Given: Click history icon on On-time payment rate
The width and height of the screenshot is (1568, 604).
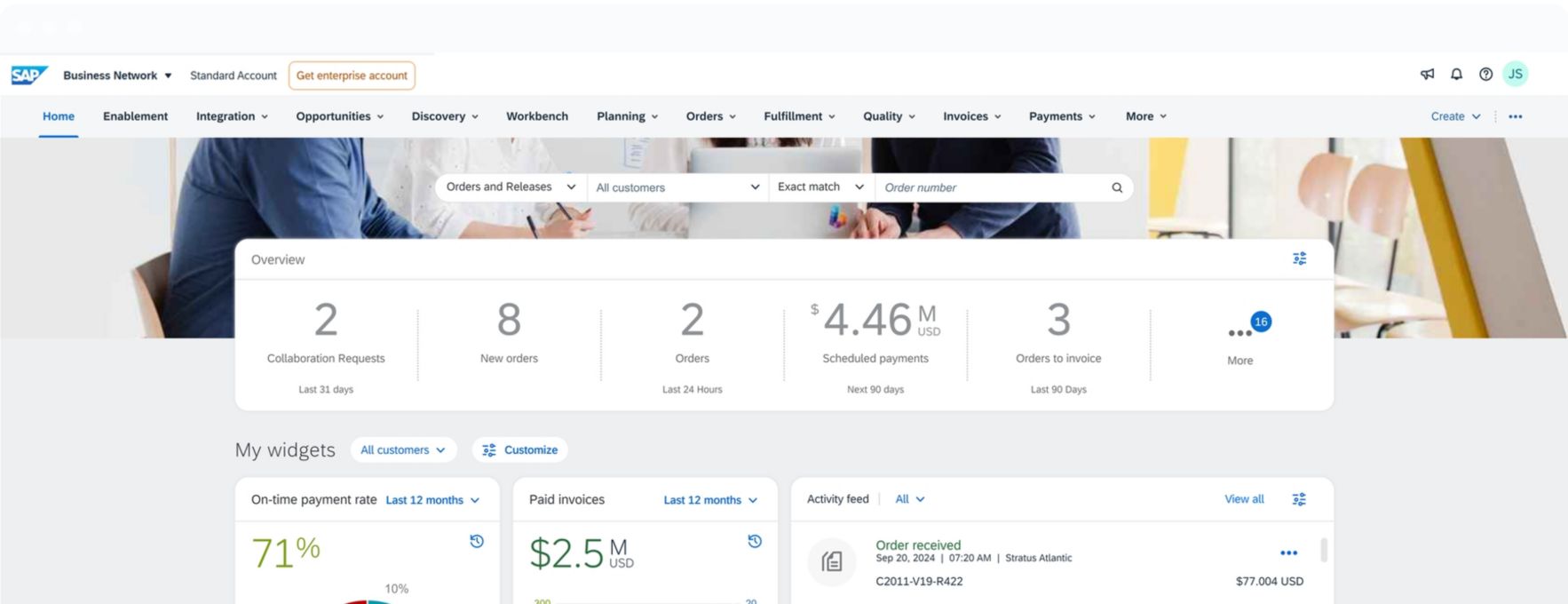Looking at the screenshot, I should (477, 541).
